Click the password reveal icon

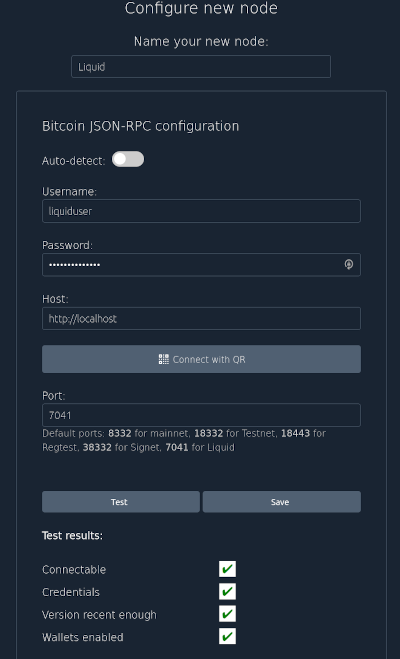[x=349, y=264]
